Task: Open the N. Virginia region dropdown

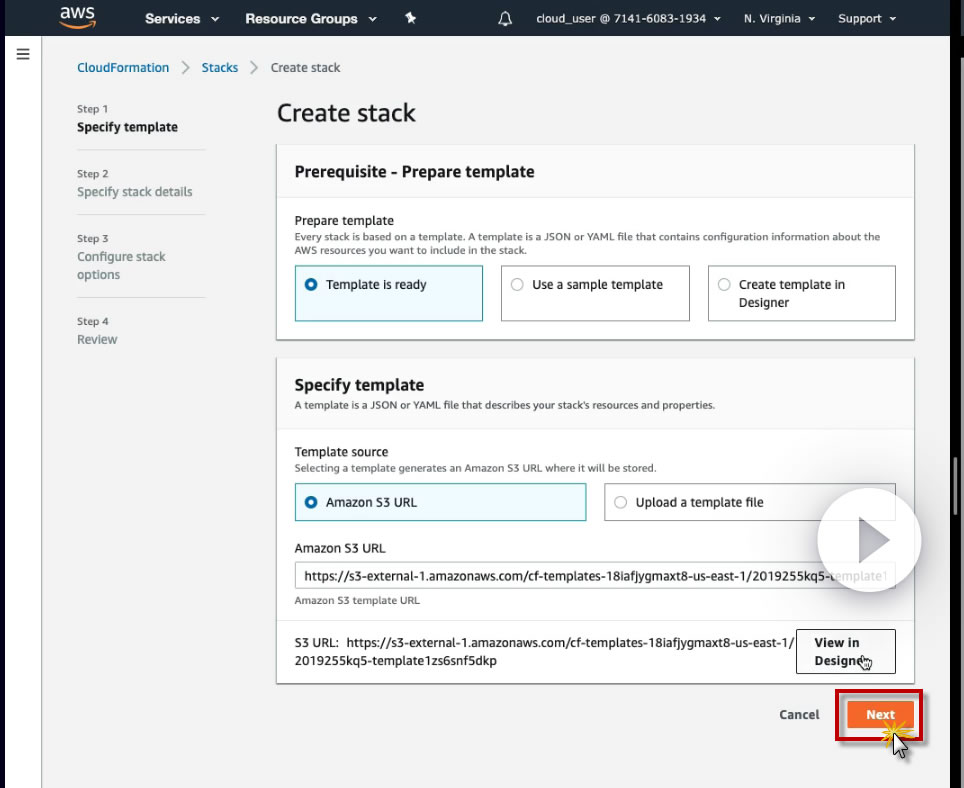Action: point(779,18)
